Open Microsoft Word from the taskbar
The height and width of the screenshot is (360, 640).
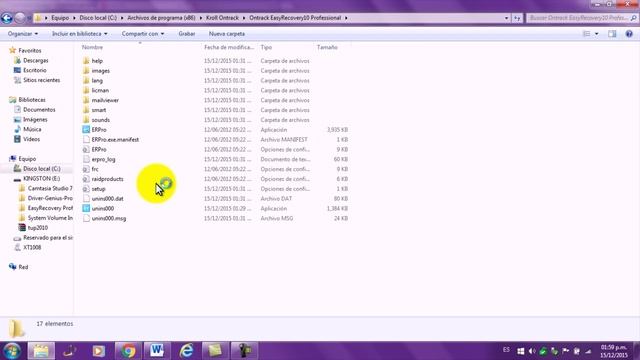click(x=157, y=351)
